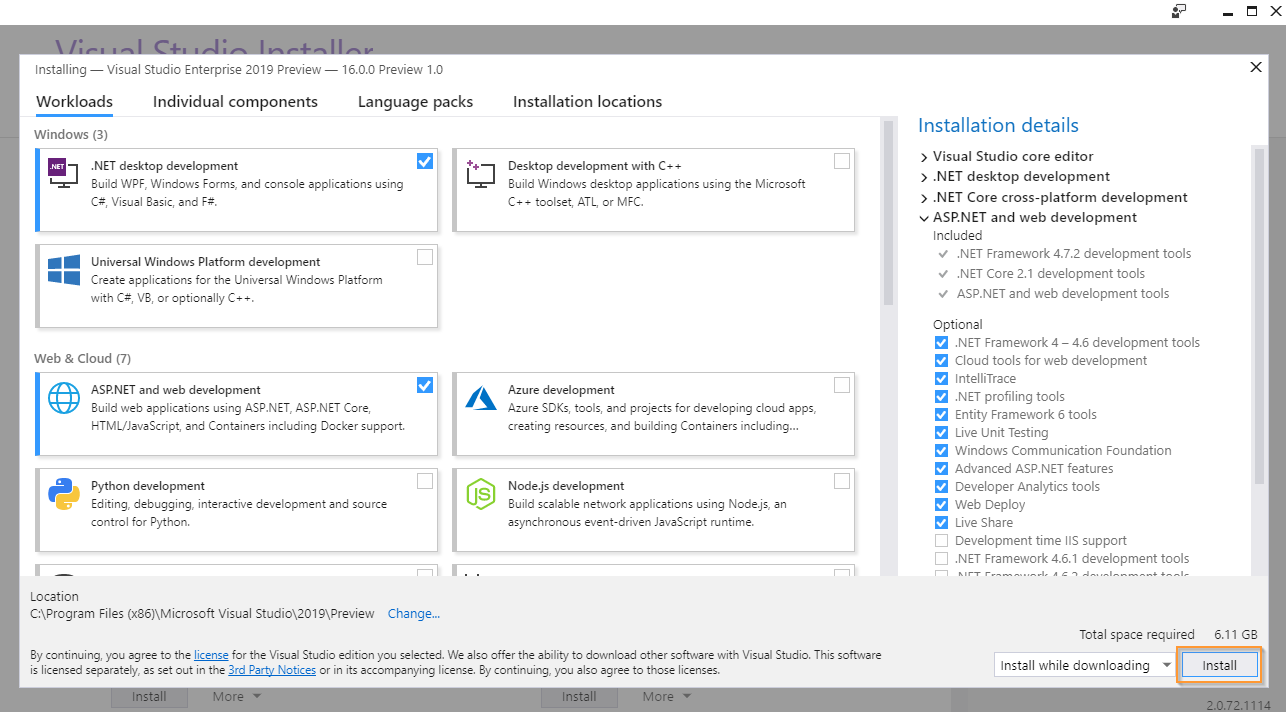The height and width of the screenshot is (712, 1286).
Task: Close the installing dialog with X
Action: (1256, 68)
